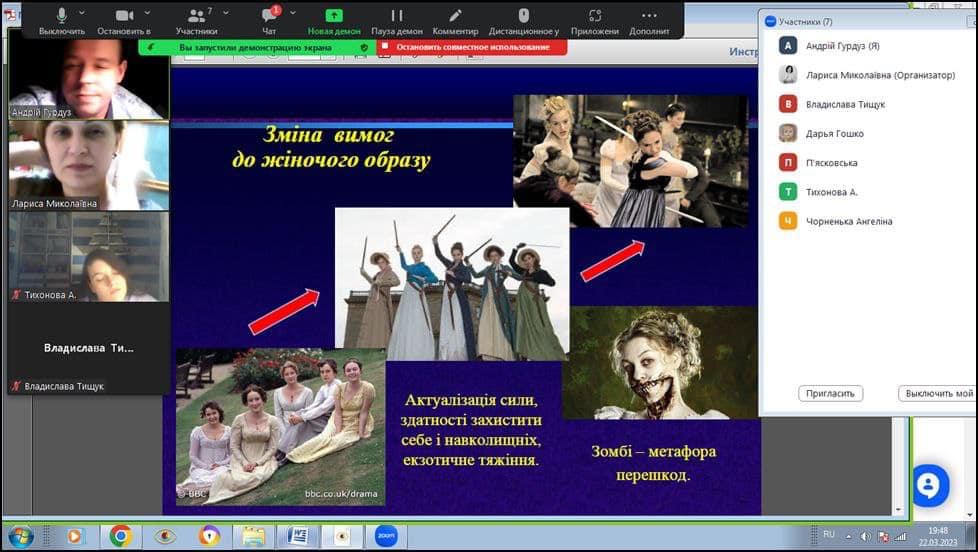
Task: Click slide title Зміна вимог до жіночого образу
Action: coord(330,147)
